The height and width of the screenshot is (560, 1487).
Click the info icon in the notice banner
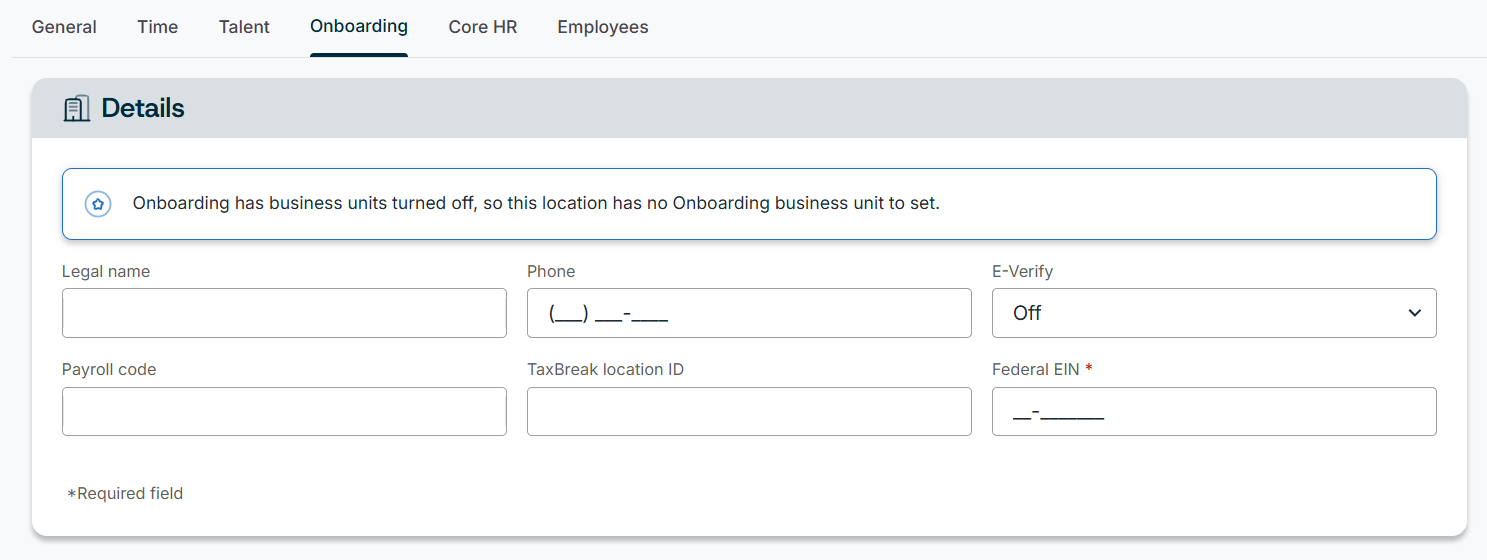98,204
